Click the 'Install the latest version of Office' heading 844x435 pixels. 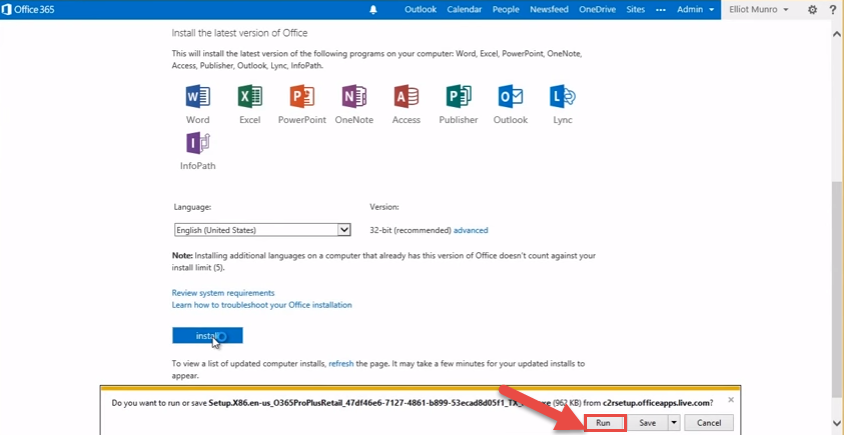pos(240,33)
